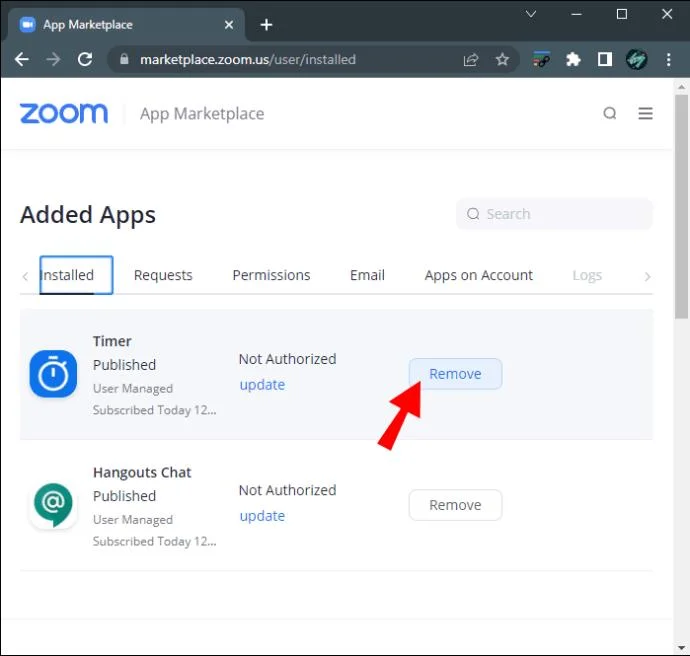The image size is (690, 656).
Task: Open the Email tab
Action: point(367,275)
